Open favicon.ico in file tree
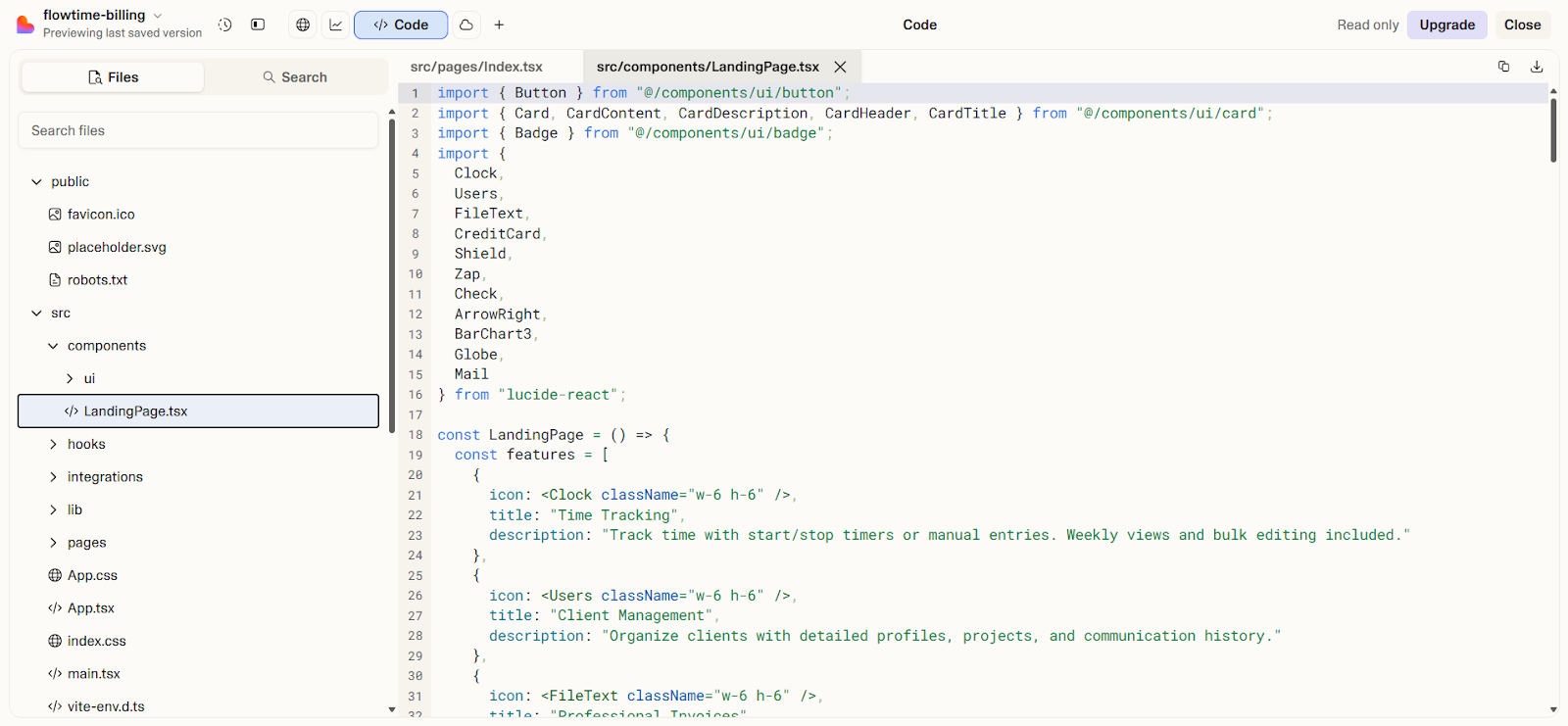Screen dimensions: 1568x726 [x=101, y=215]
